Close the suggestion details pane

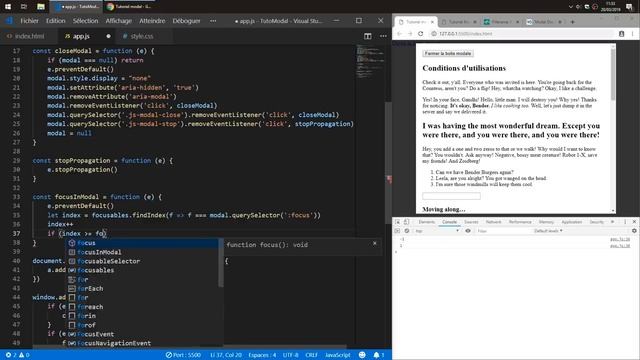[375, 244]
